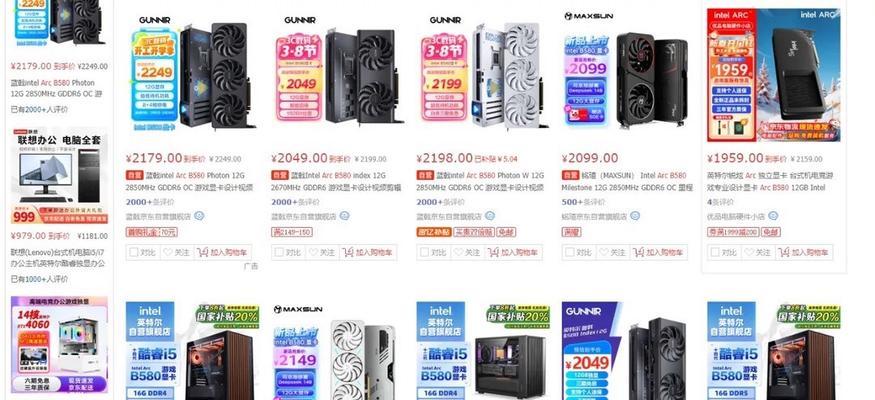Click the heart 关注 icon under ¥2049 Index card
Image resolution: width=875 pixels, height=400 pixels.
point(314,253)
